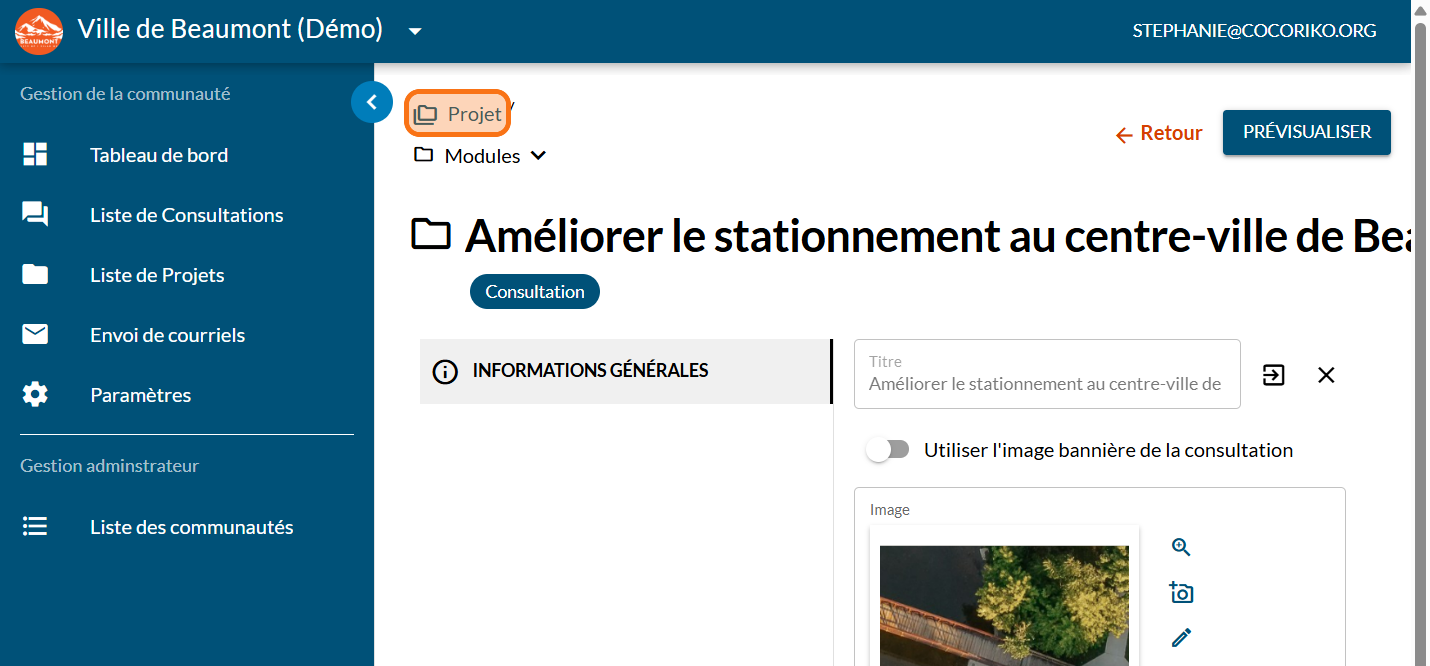Click the Envoi de courriels envelope icon
The image size is (1430, 666).
pyautogui.click(x=35, y=335)
